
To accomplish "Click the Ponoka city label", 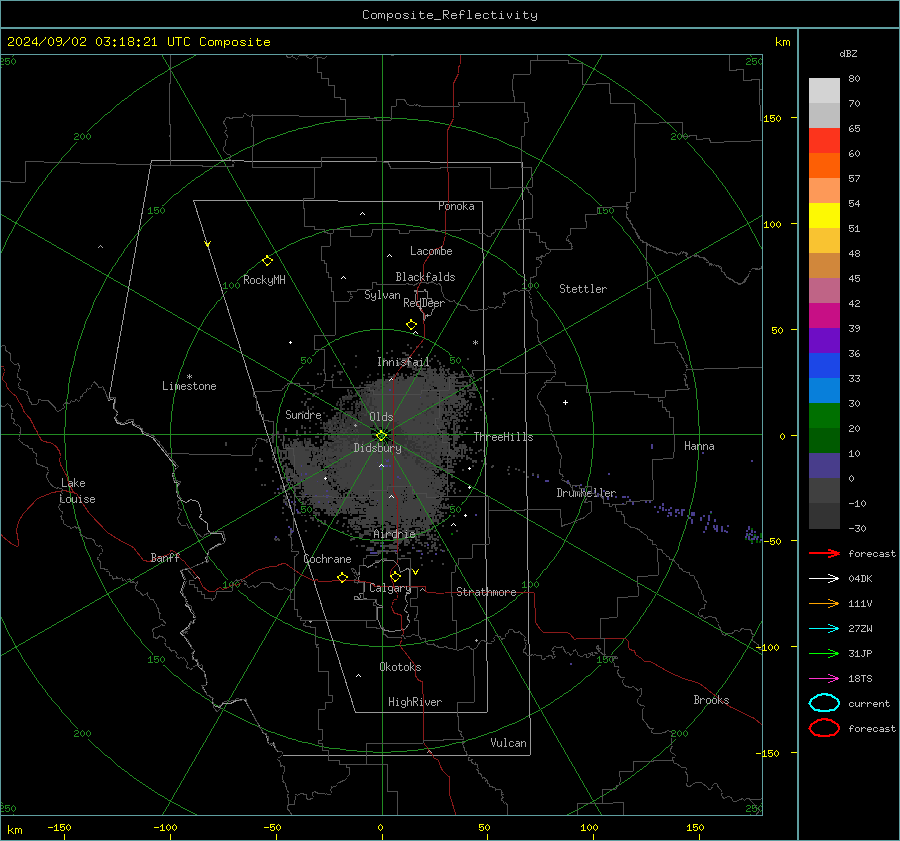I will coord(456,206).
